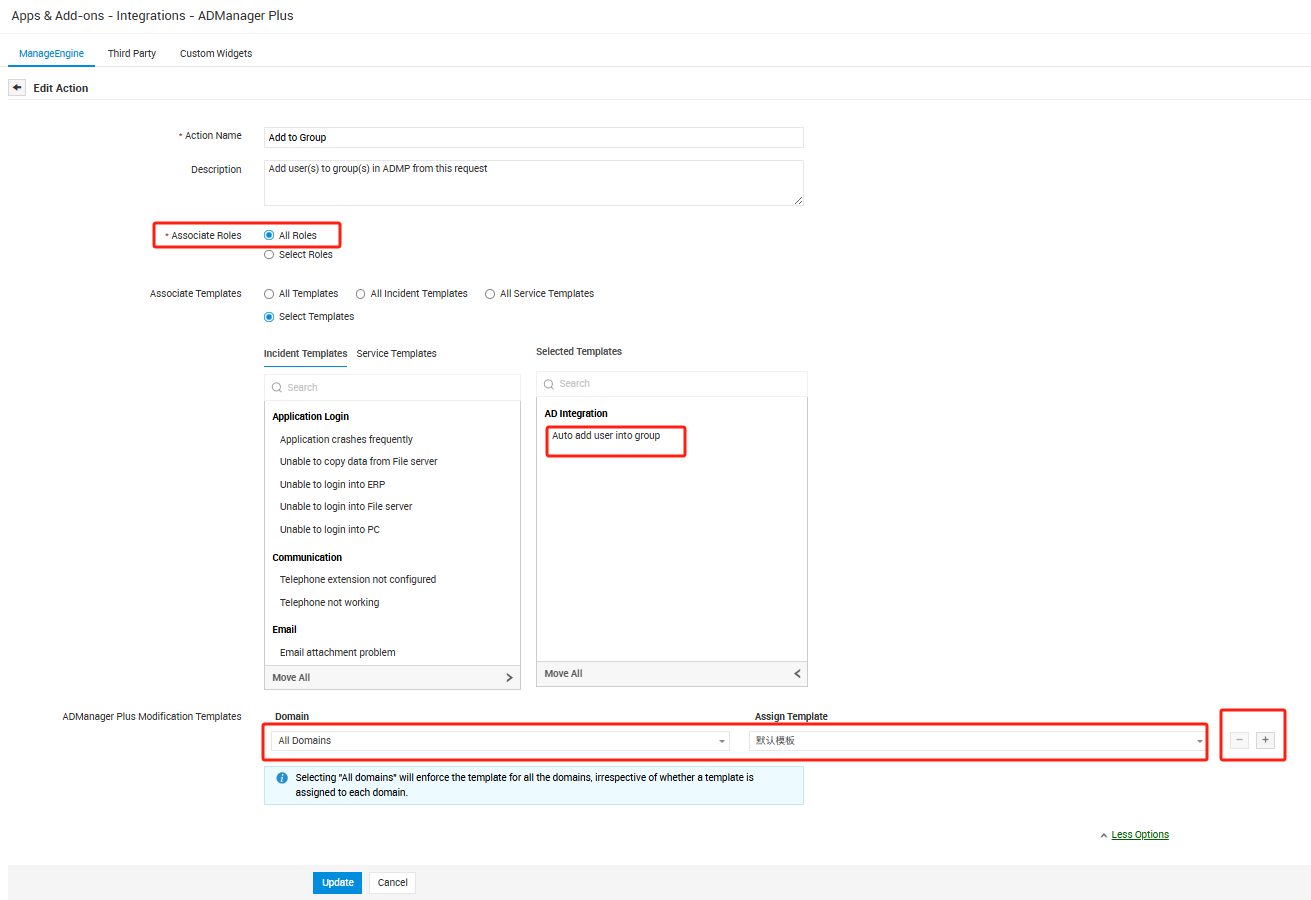This screenshot has height=900, width=1311.
Task: Choose the Select Roles radio option
Action: click(269, 255)
